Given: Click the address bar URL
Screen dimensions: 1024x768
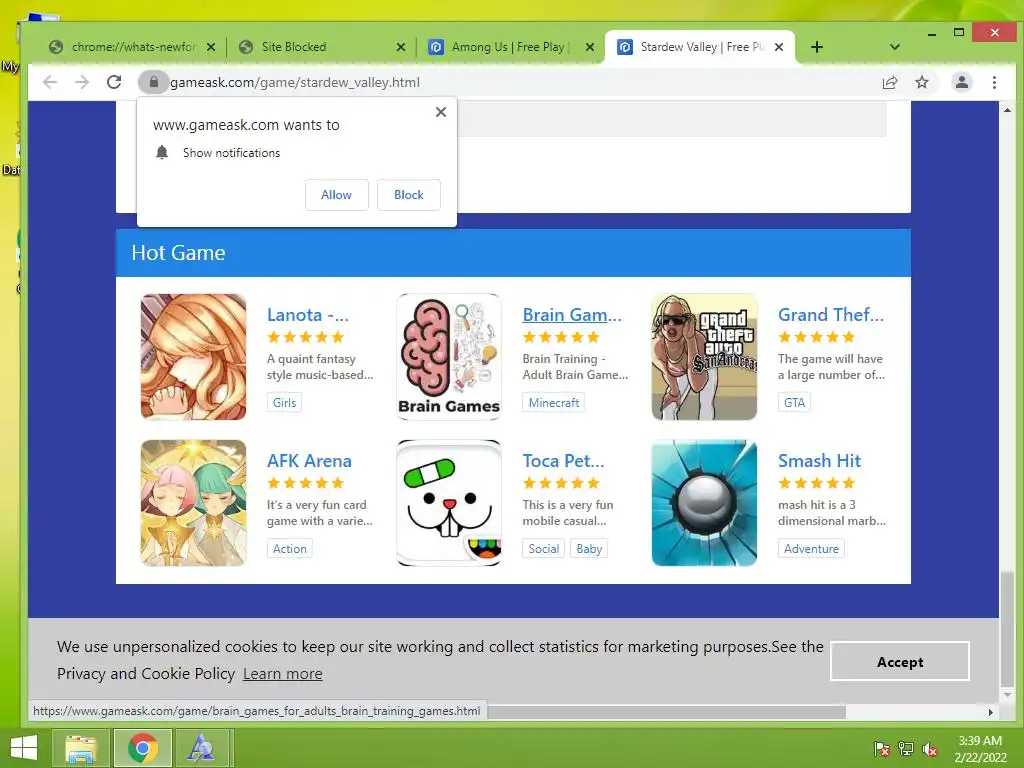Looking at the screenshot, I should (295, 82).
